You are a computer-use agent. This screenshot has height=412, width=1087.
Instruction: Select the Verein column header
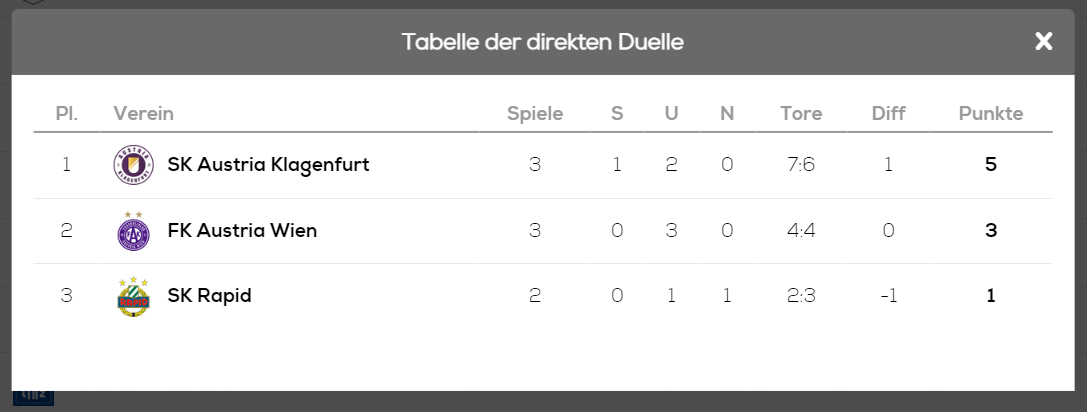(x=144, y=114)
